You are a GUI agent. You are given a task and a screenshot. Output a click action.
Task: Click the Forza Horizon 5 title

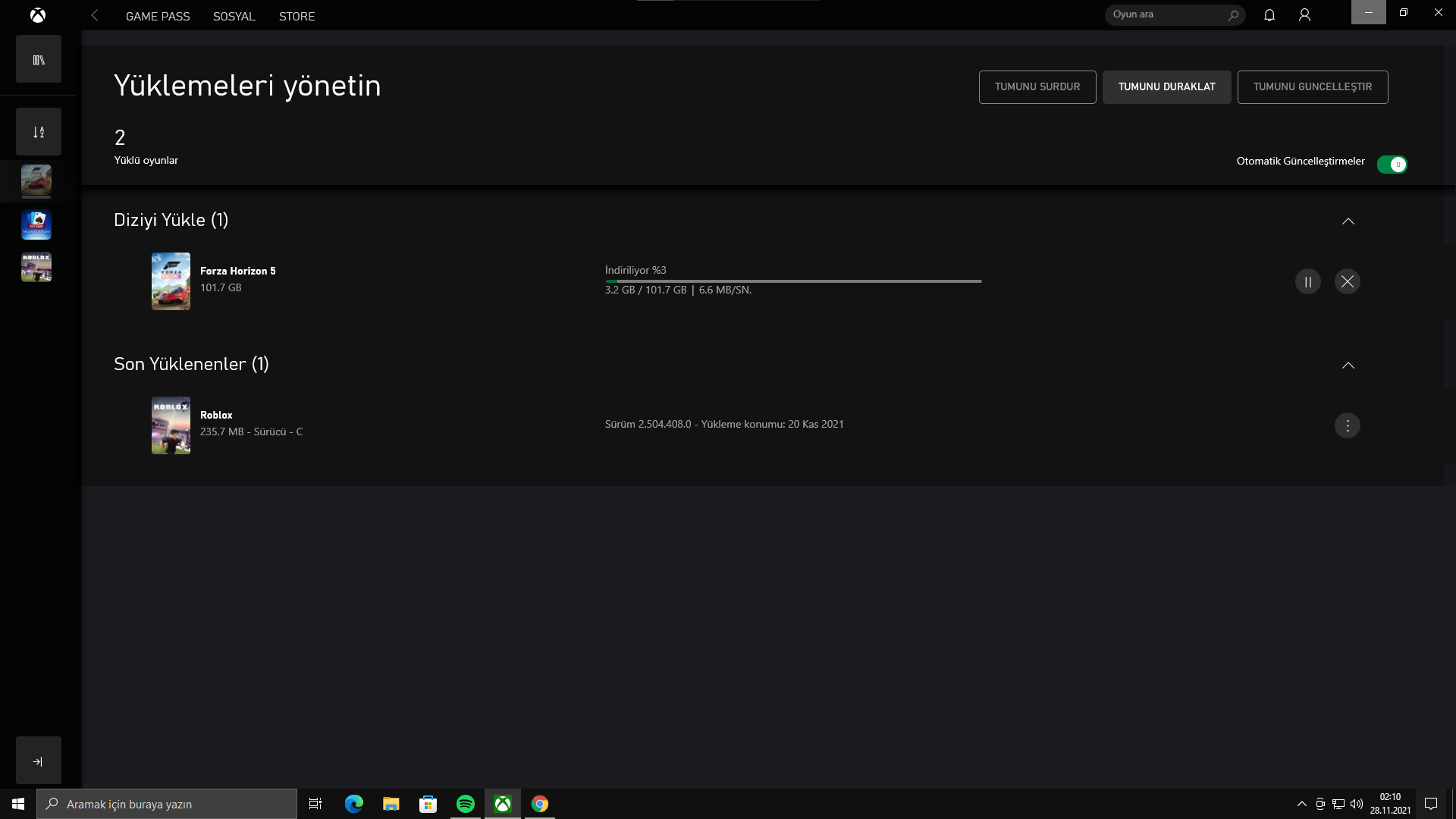point(238,271)
